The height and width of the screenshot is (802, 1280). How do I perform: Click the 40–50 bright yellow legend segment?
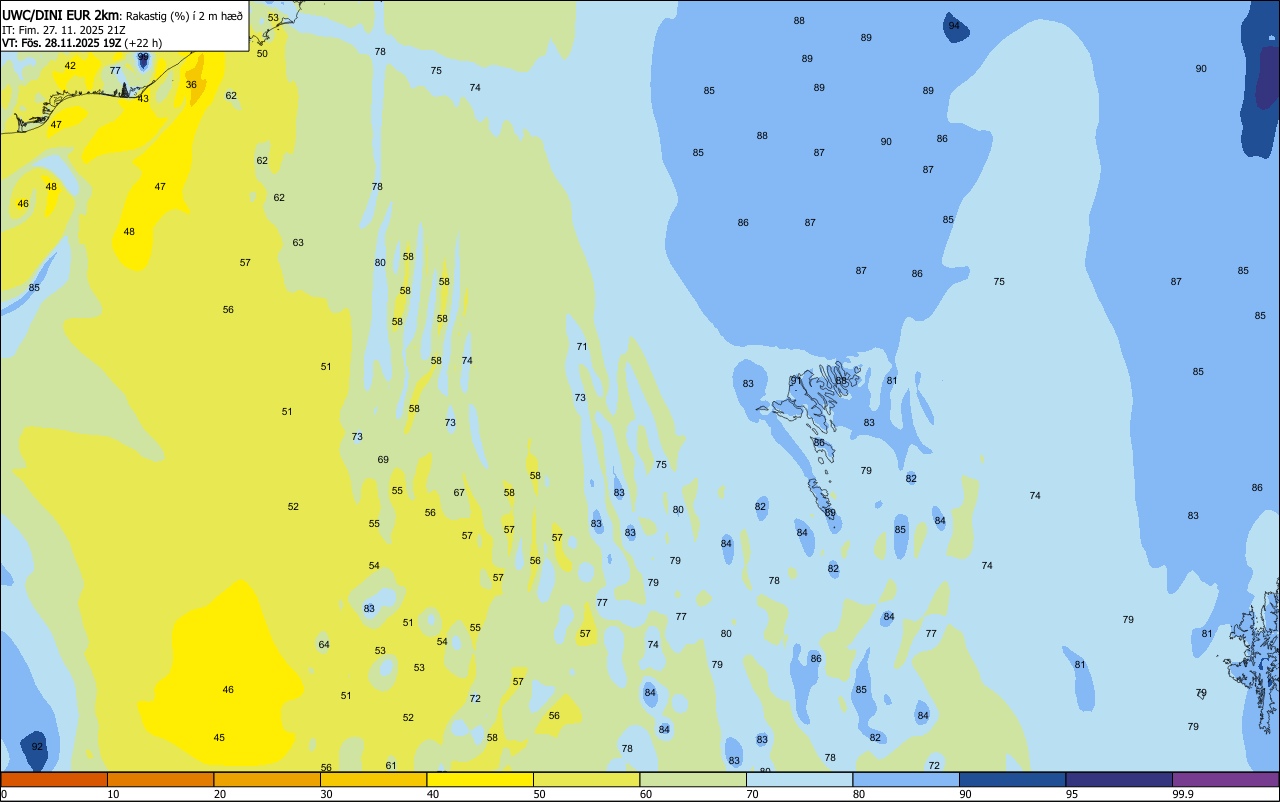(480, 779)
